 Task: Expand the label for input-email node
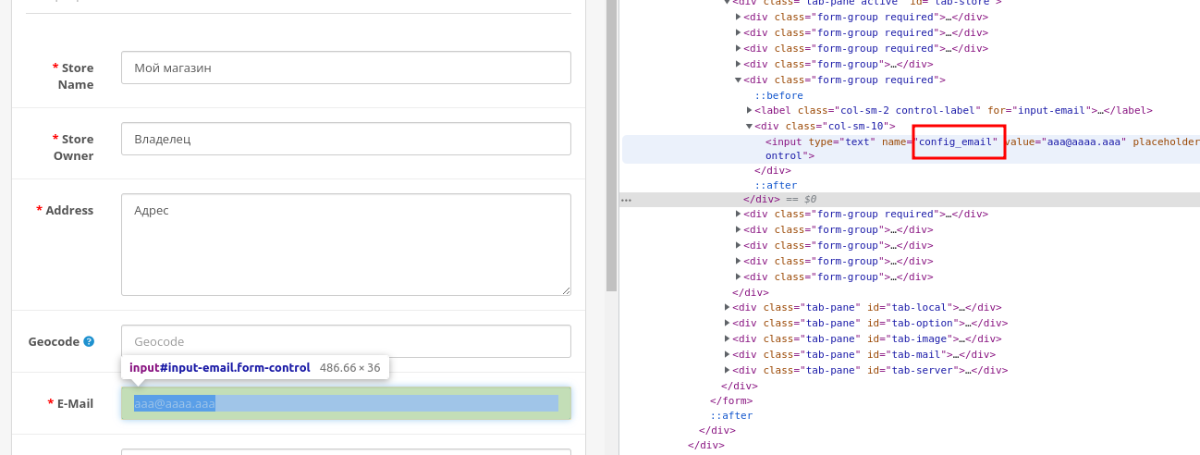pos(749,110)
